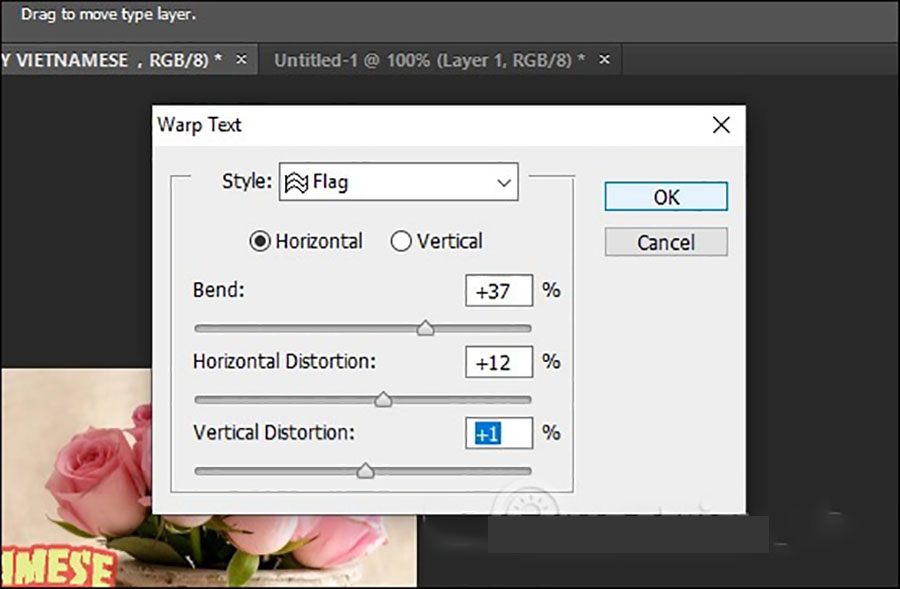Open the Style dropdown menu
Screen dimensions: 900x589
point(397,183)
